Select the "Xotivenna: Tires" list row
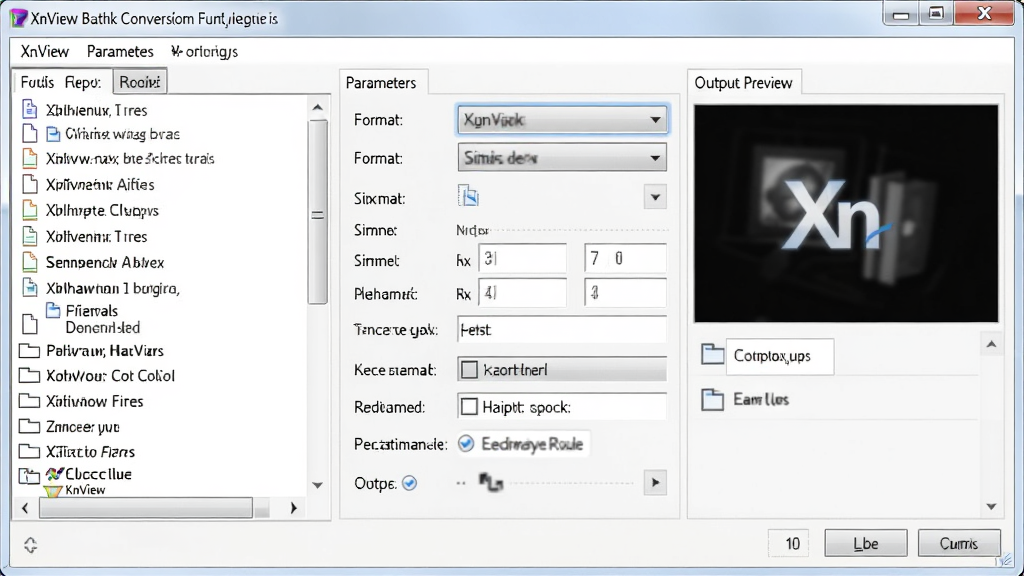The image size is (1024, 576). 96,236
